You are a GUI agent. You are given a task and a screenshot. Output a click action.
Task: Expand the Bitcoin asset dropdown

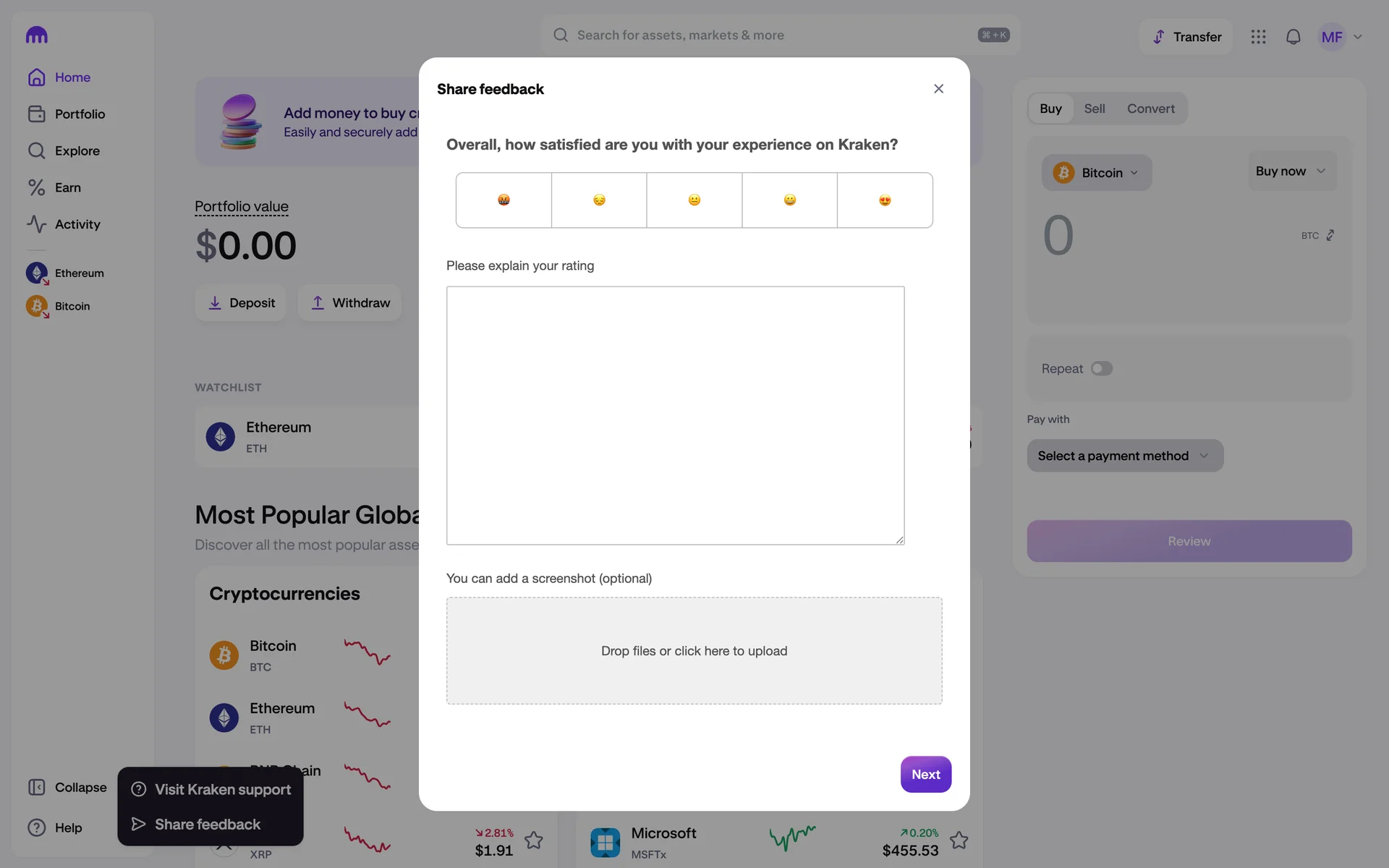pos(1096,173)
